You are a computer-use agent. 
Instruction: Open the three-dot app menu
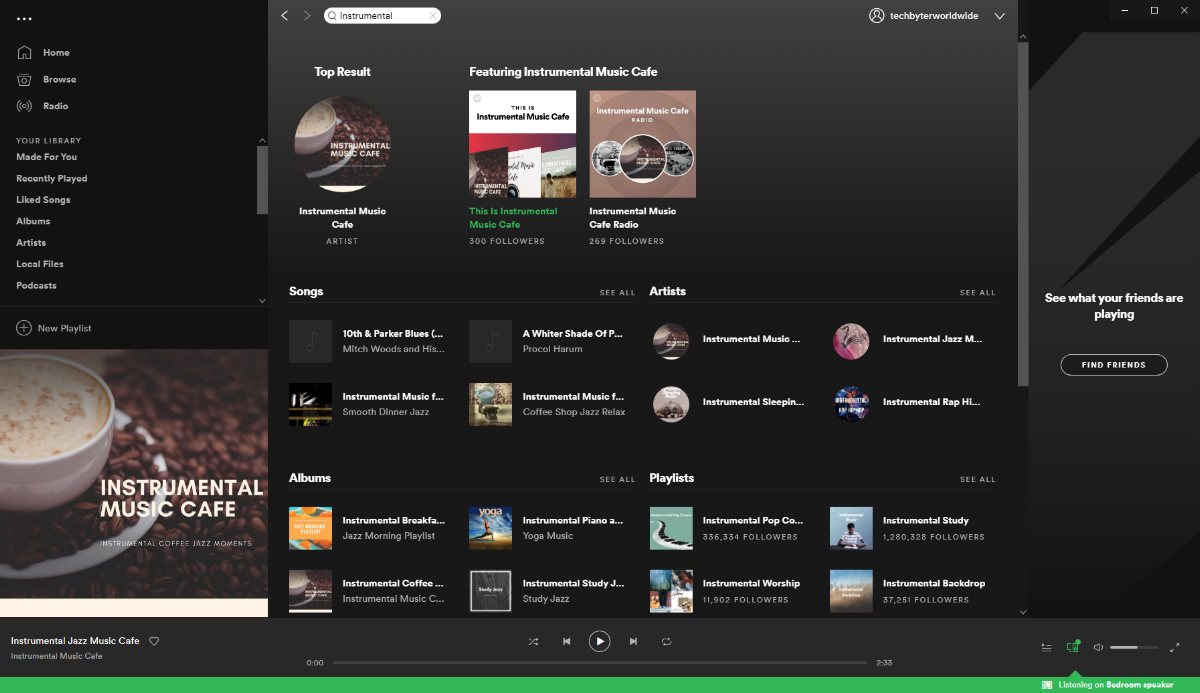tap(25, 19)
